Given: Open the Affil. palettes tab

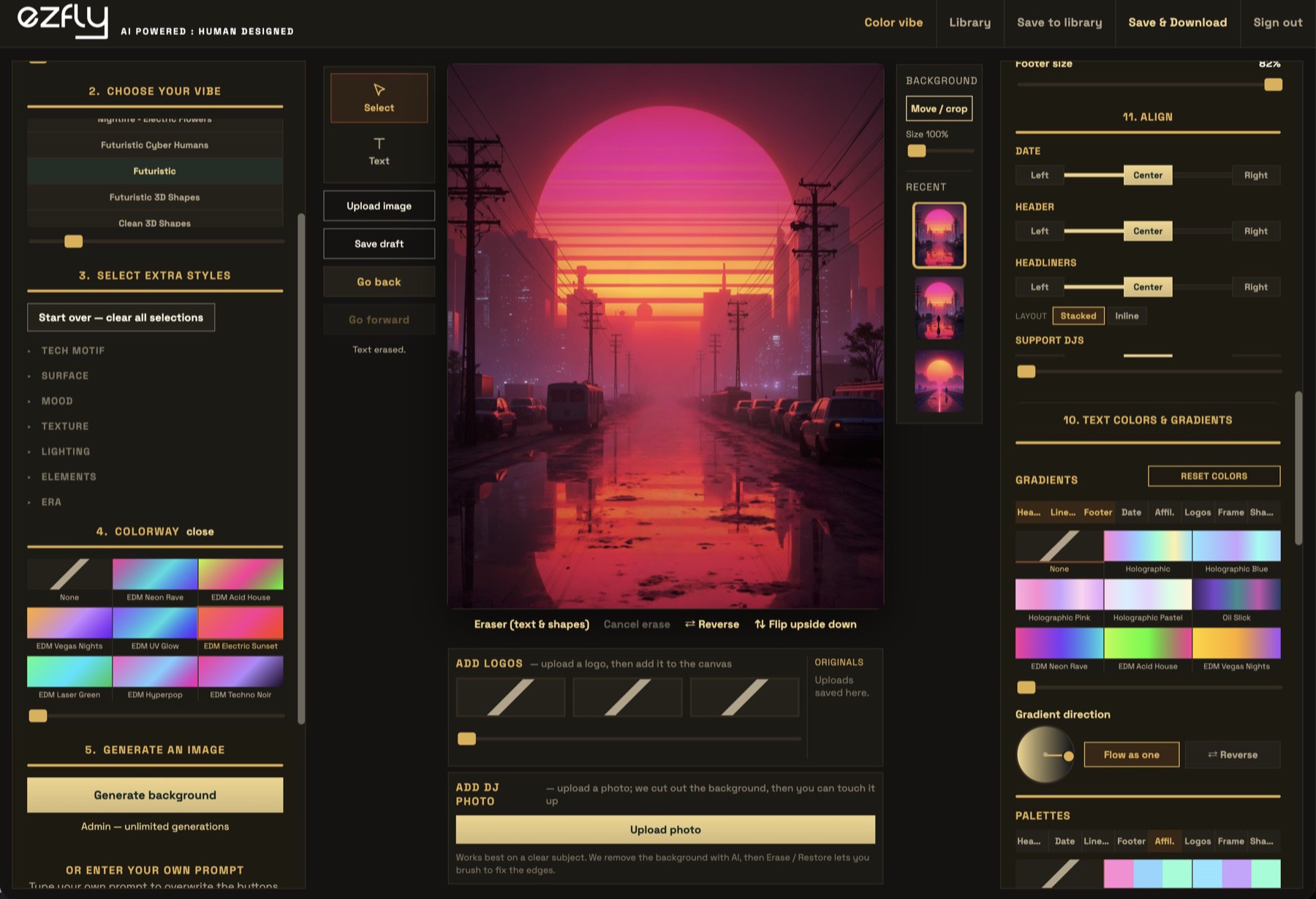Looking at the screenshot, I should click(1165, 841).
